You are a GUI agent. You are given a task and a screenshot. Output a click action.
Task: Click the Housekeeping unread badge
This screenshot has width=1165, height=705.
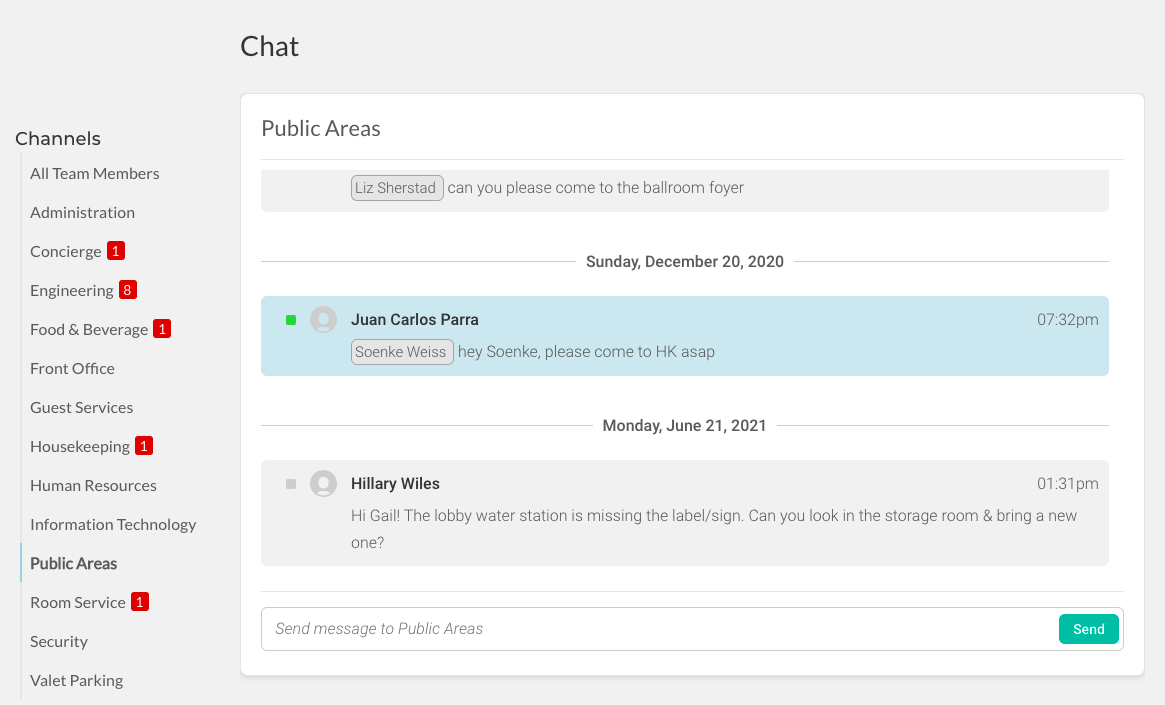(x=144, y=446)
